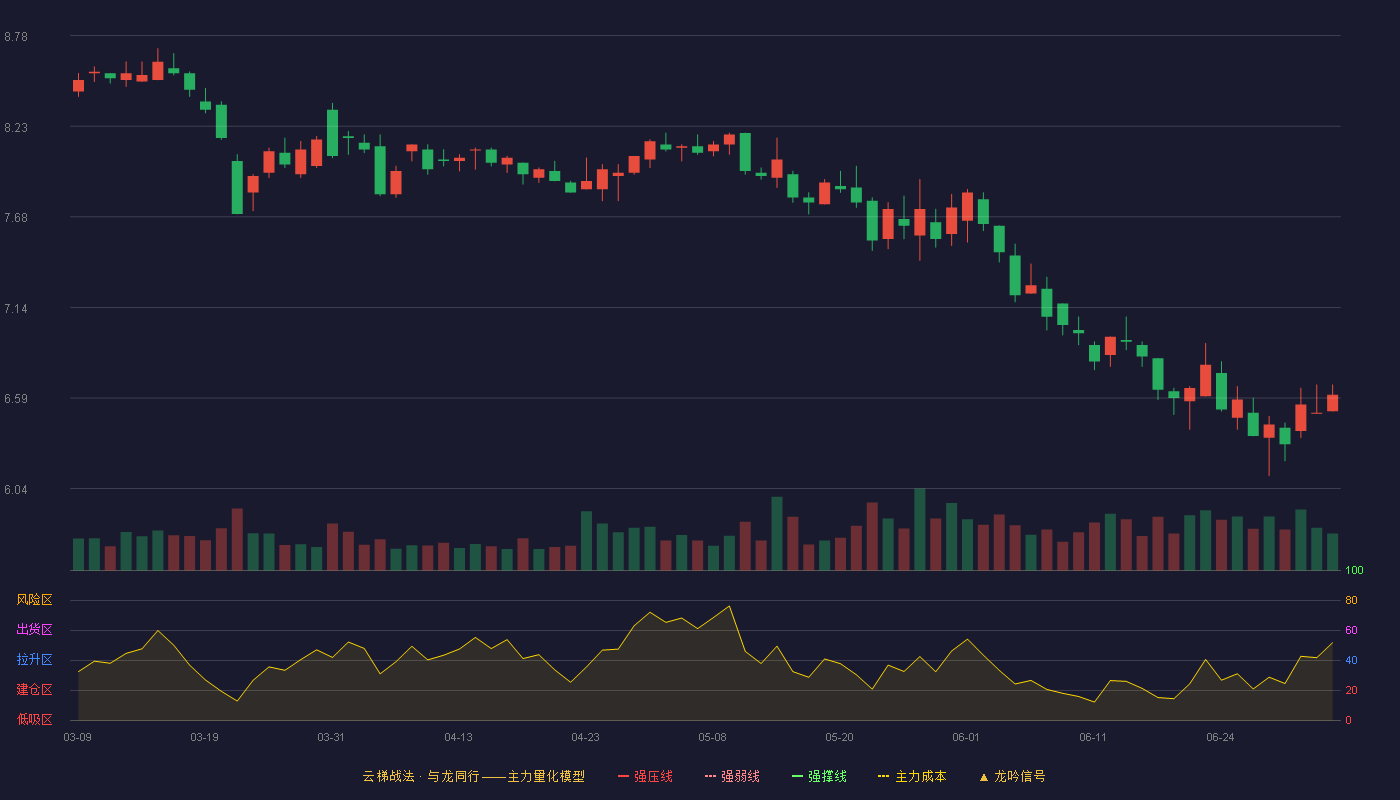Toggle the 龙吟信号 triangle legend item
The height and width of the screenshot is (800, 1400).
pos(1012,776)
